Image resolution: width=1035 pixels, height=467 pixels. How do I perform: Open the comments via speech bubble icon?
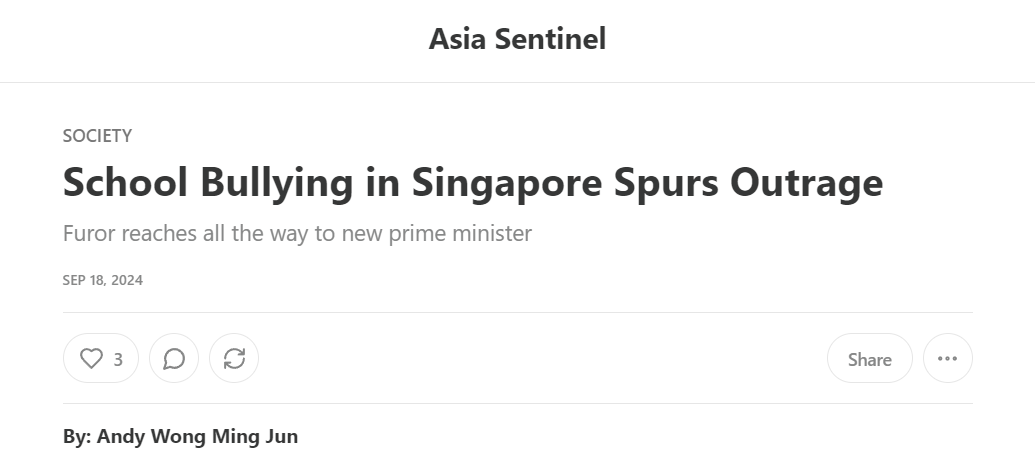(174, 359)
